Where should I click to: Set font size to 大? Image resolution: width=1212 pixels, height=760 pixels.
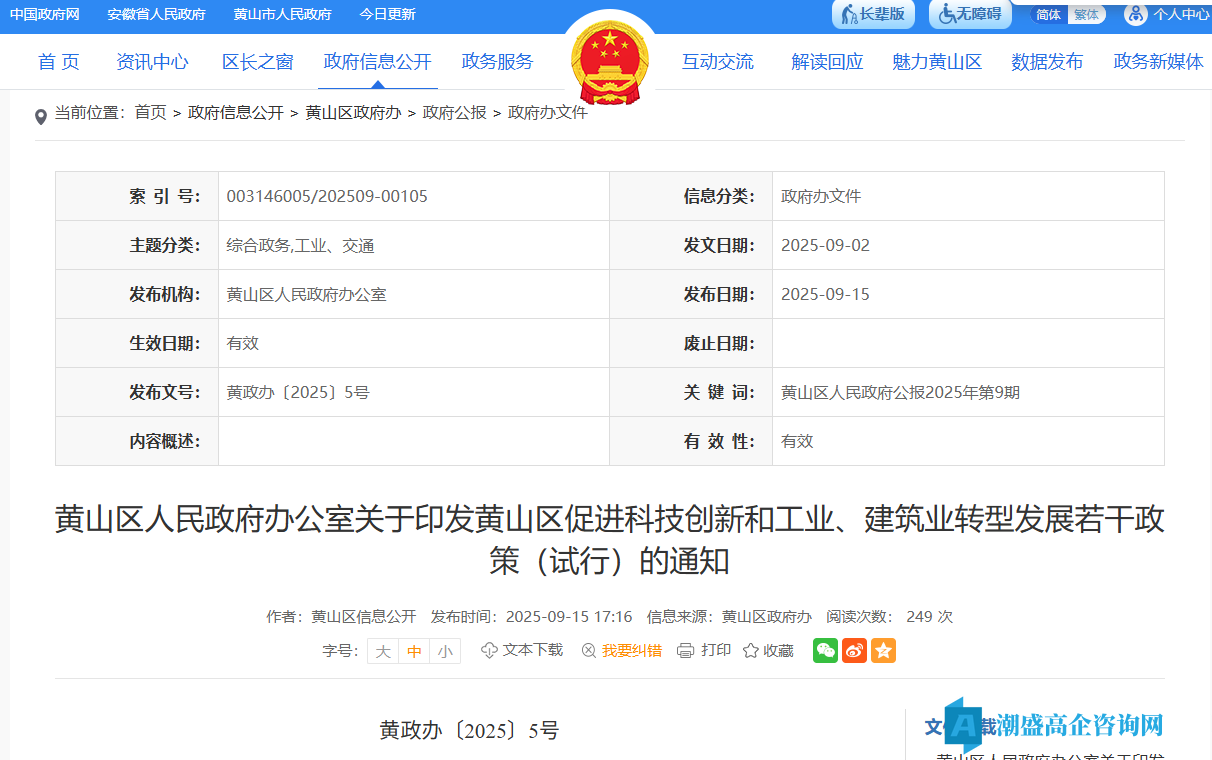pyautogui.click(x=382, y=650)
